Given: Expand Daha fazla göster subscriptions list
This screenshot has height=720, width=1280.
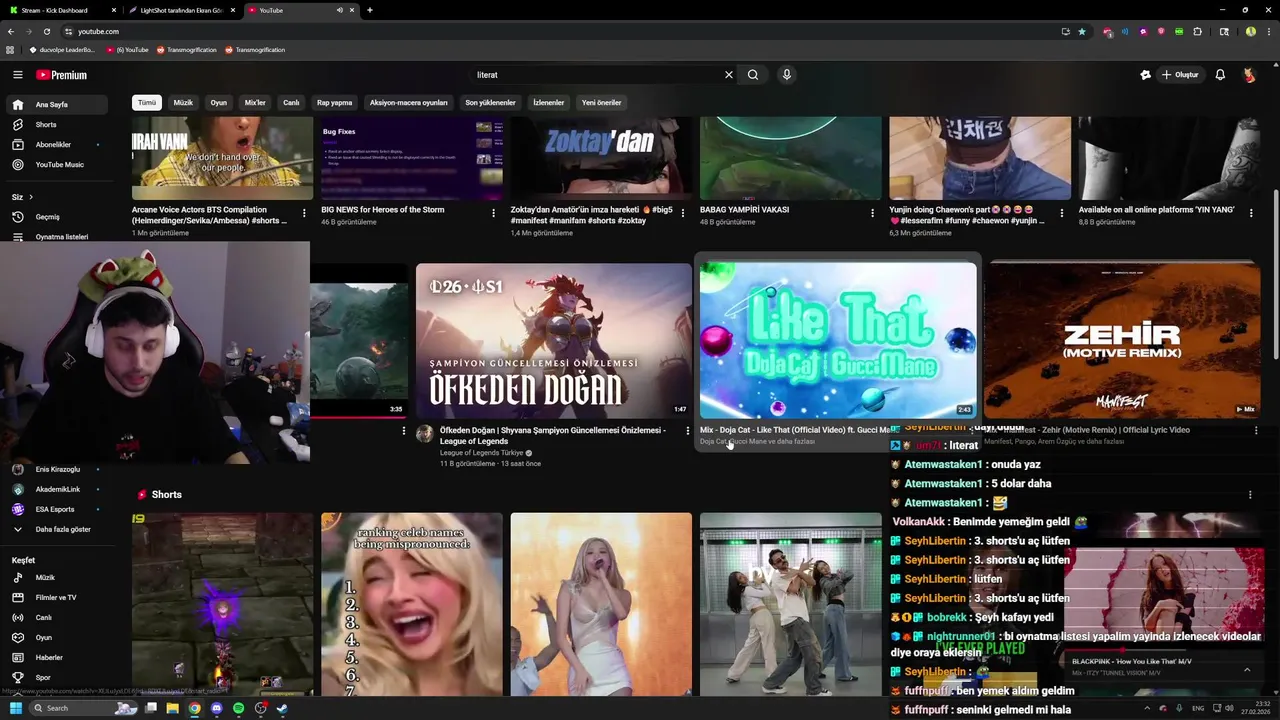Looking at the screenshot, I should (56, 529).
